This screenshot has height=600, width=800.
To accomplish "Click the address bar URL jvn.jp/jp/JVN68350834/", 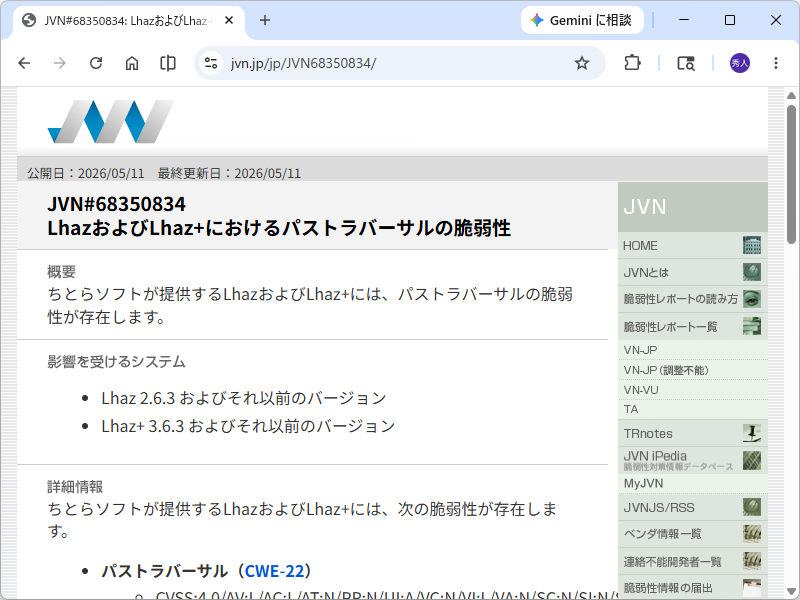I will click(x=303, y=63).
